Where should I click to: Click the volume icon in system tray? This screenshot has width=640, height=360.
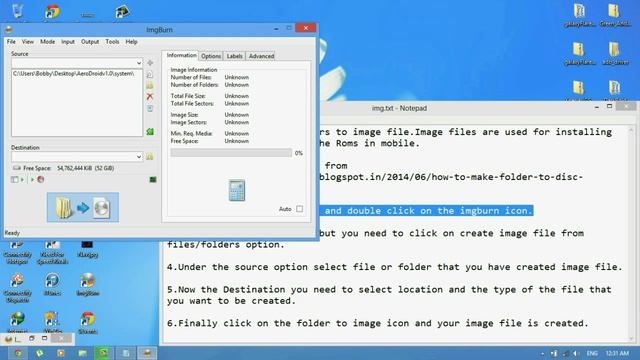[576, 353]
